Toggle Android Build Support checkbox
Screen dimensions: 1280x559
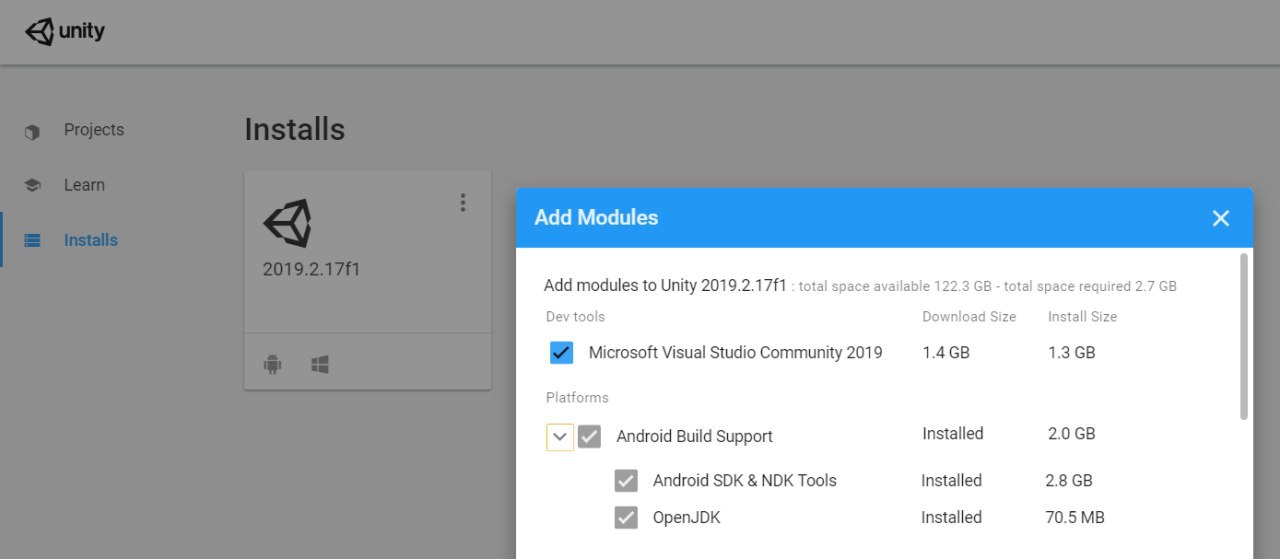pyautogui.click(x=589, y=437)
